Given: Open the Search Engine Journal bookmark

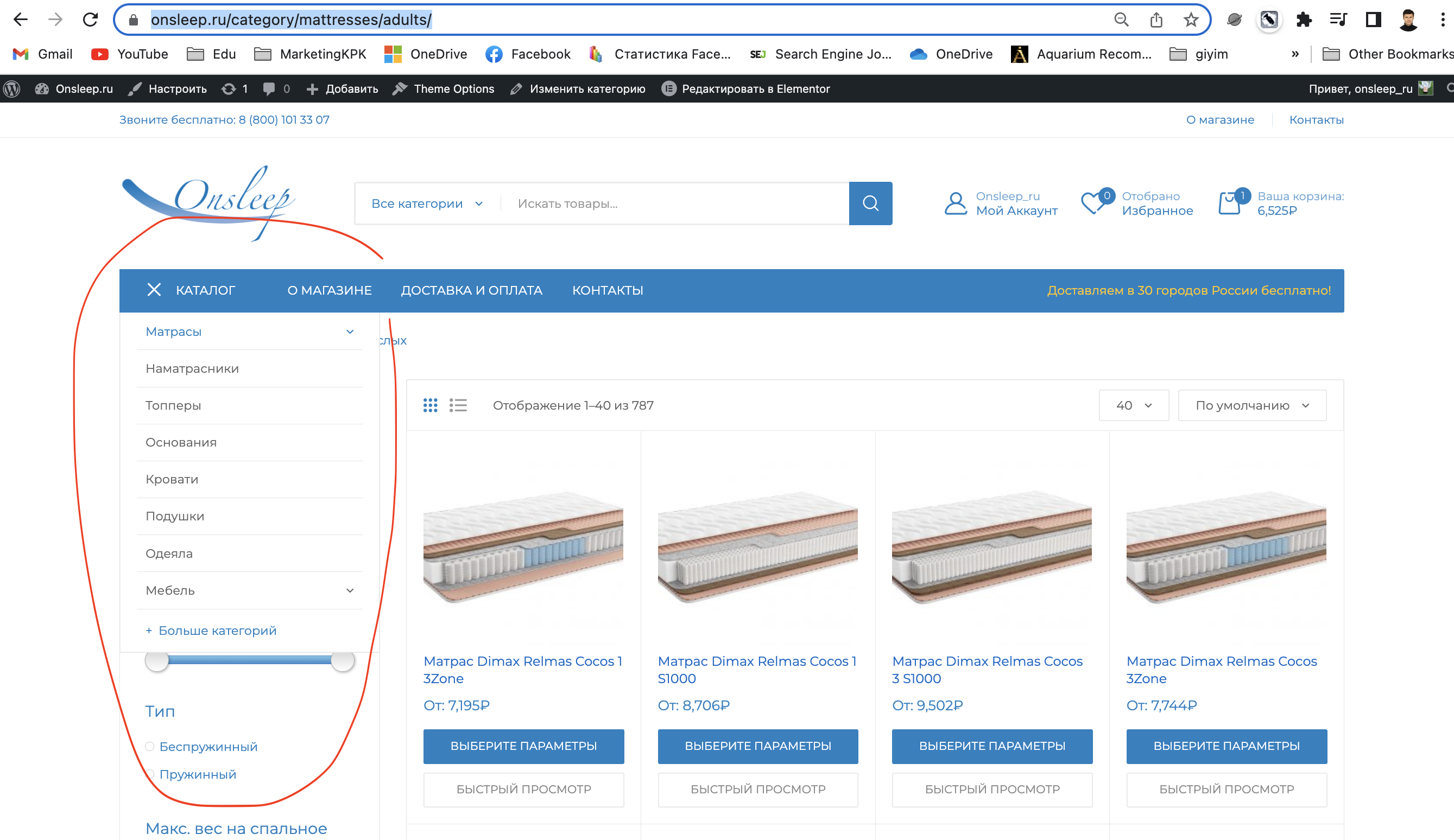Looking at the screenshot, I should (820, 54).
